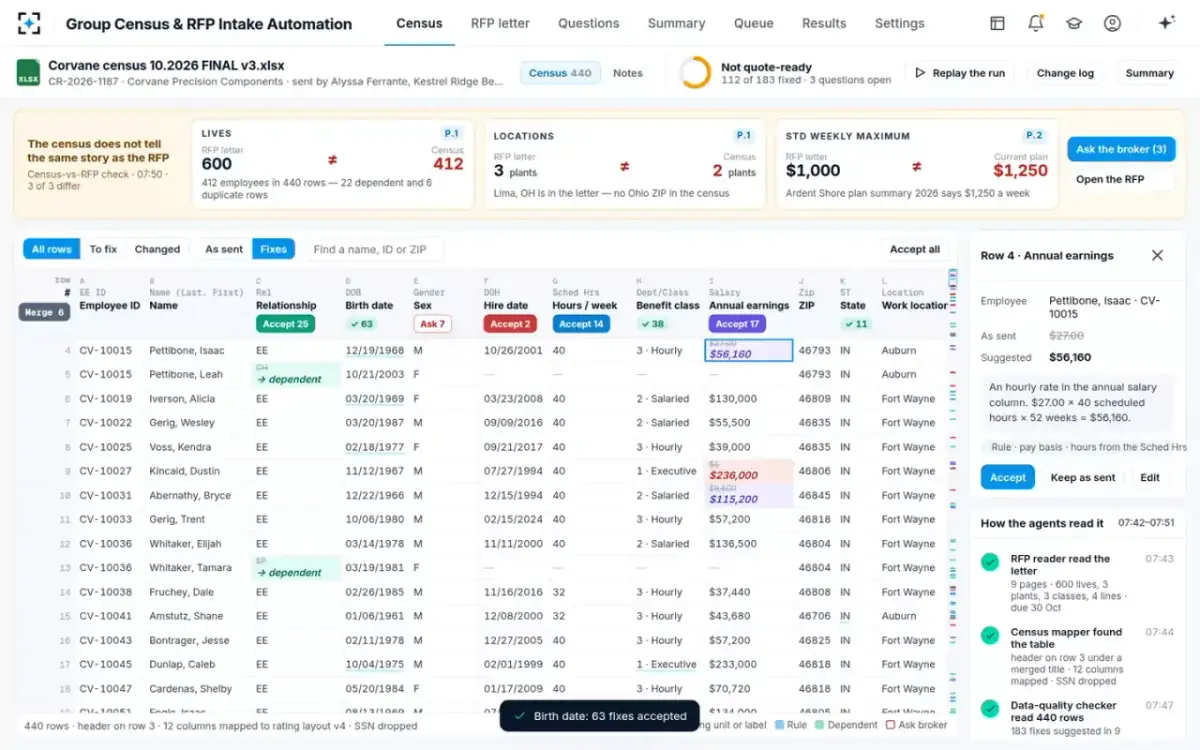Click P.1 page tag in Lives card

tap(452, 134)
